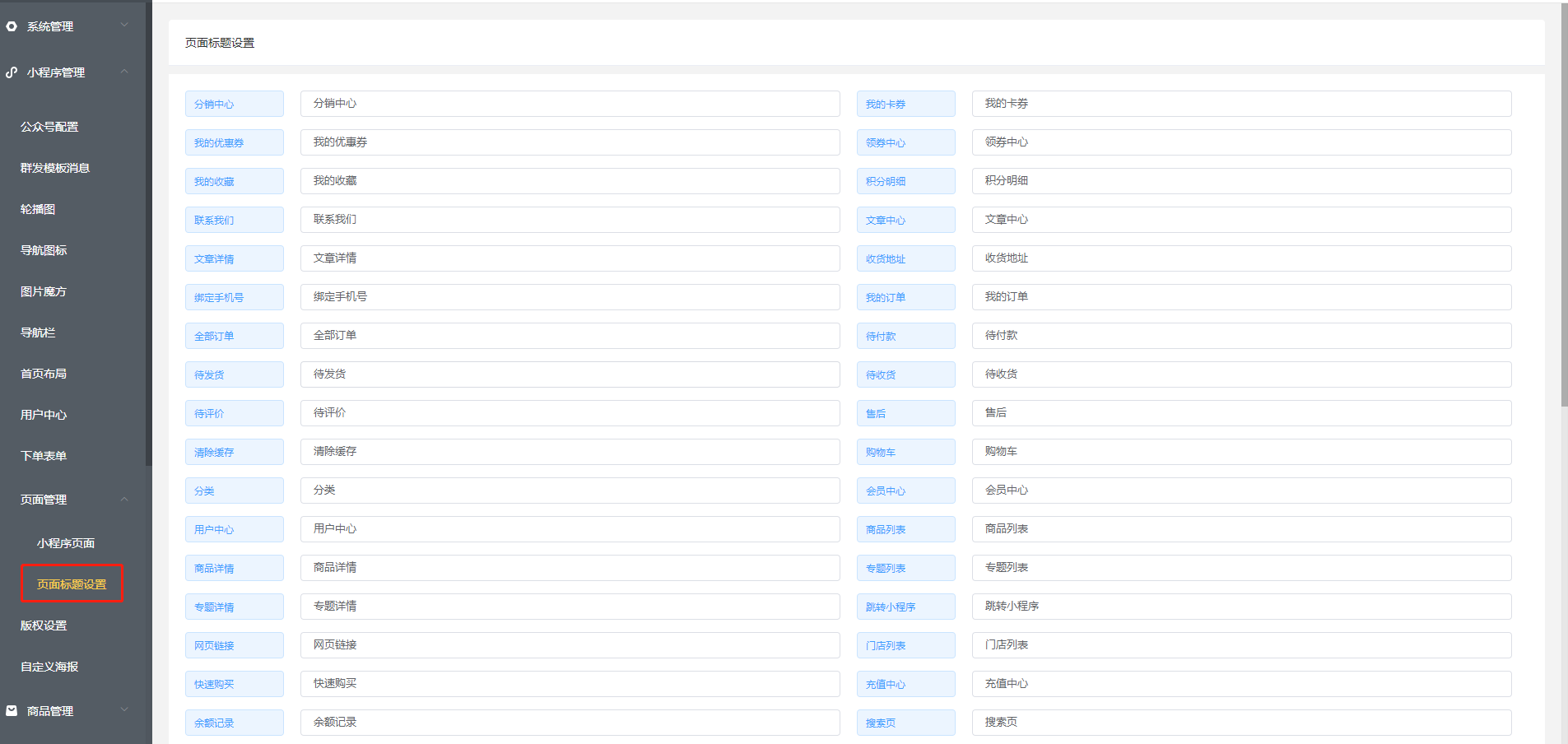
Task: Go to 轮播图 in the sidebar
Action: tap(38, 209)
